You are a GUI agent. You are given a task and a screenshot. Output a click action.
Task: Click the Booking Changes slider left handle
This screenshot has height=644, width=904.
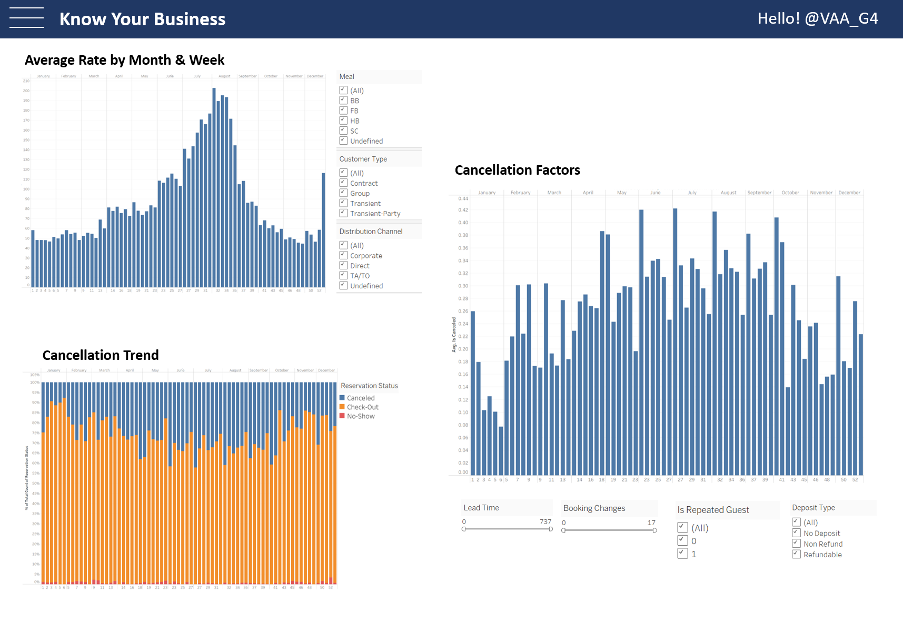[x=564, y=529]
